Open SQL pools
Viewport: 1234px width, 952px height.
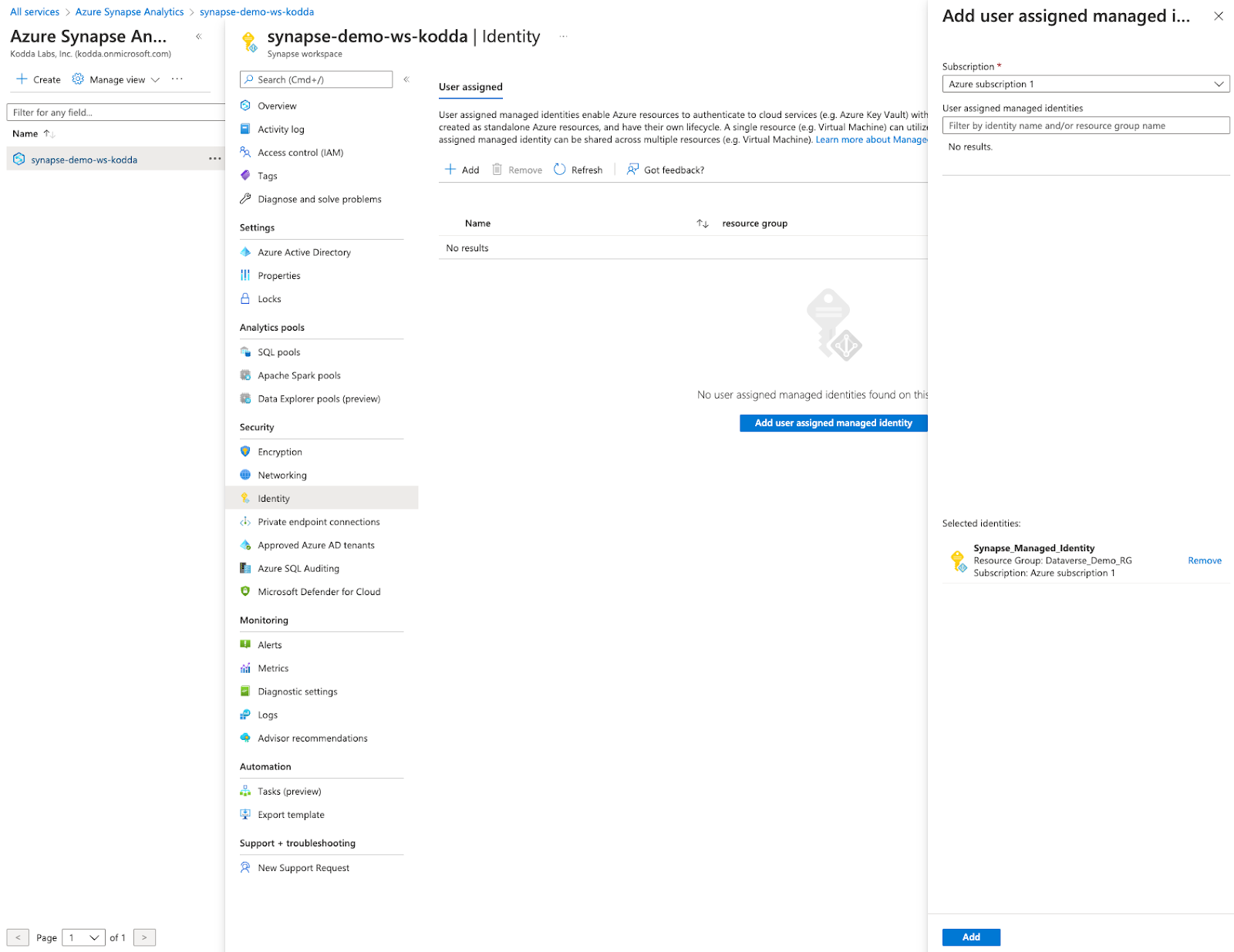tap(278, 352)
